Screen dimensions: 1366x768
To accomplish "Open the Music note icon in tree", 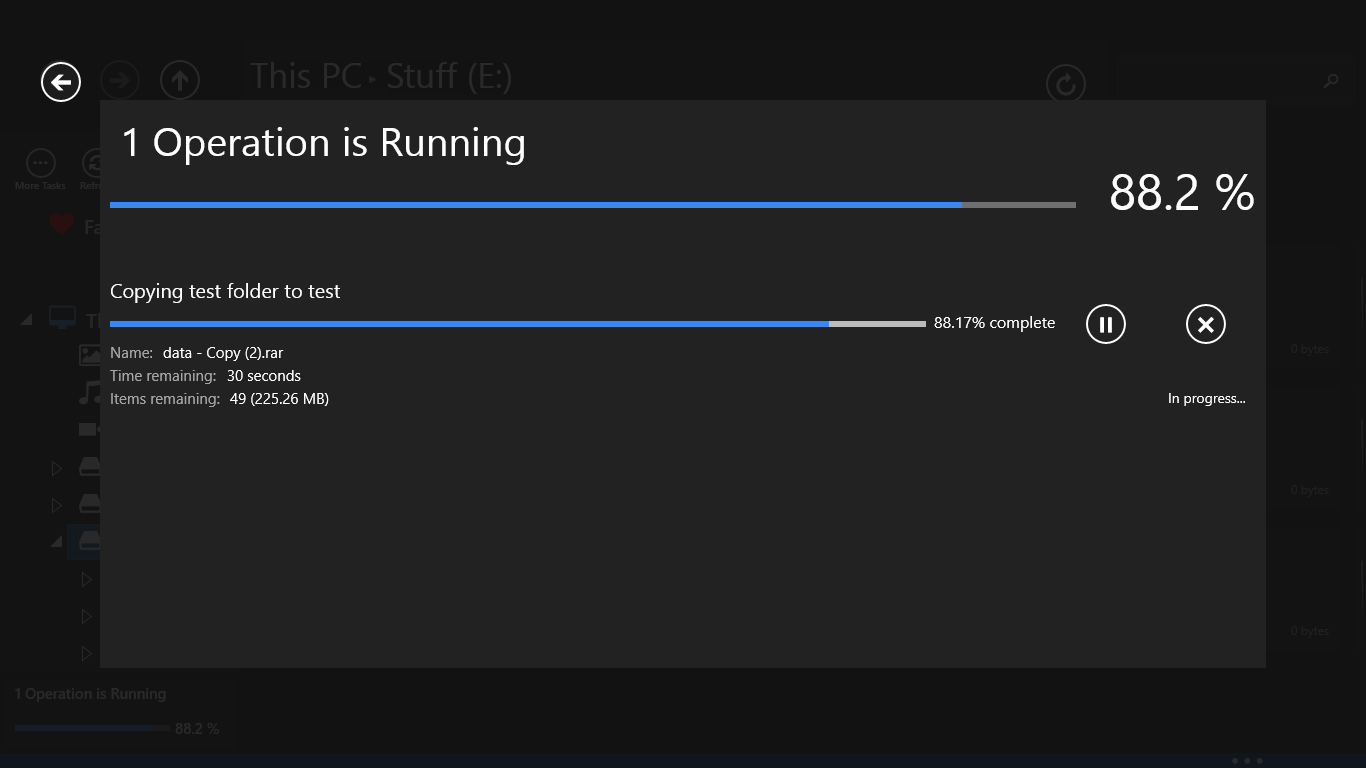I will [x=89, y=393].
